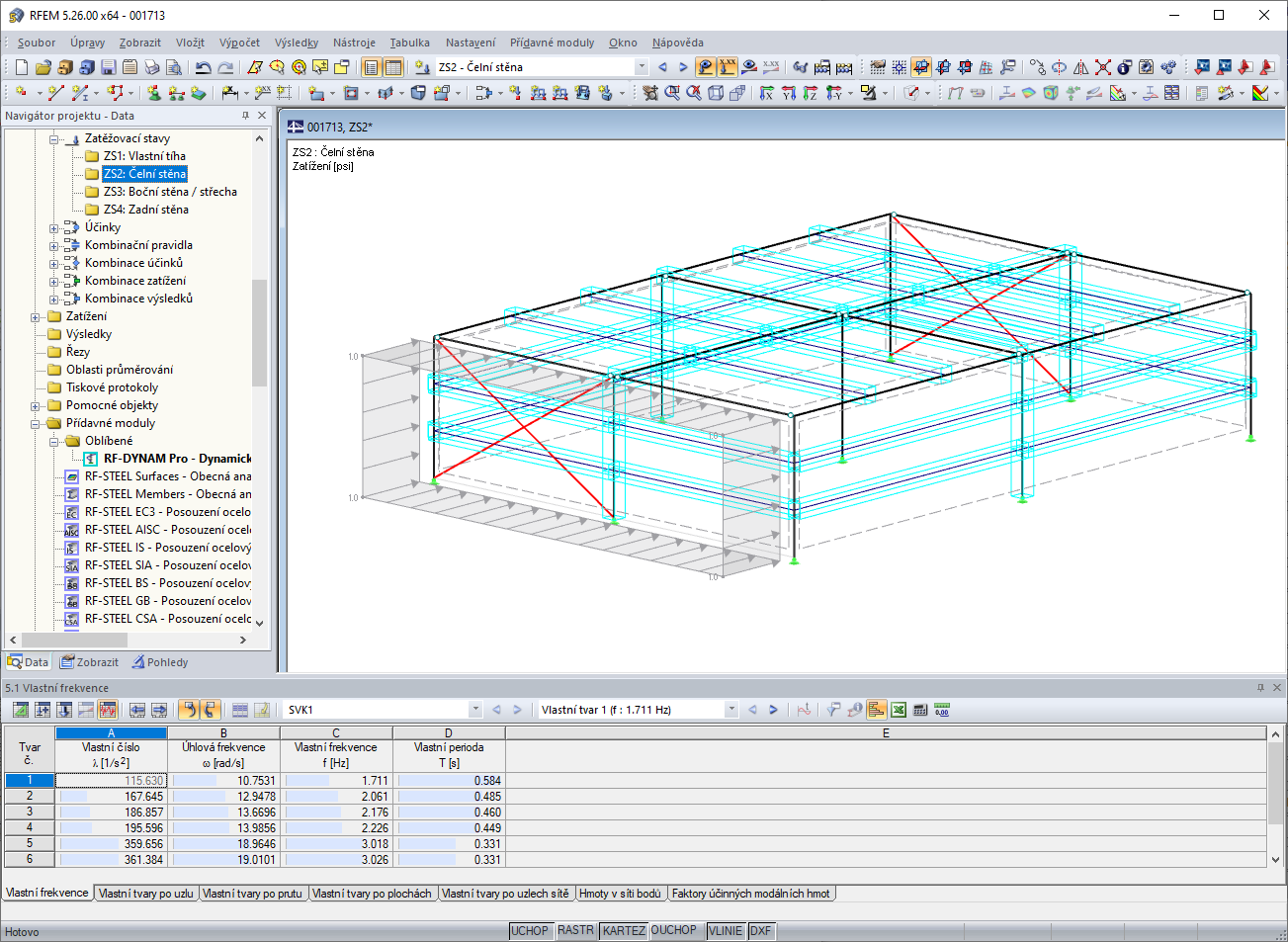Image resolution: width=1288 pixels, height=942 pixels.
Task: Create a new model file
Action: [x=21, y=67]
